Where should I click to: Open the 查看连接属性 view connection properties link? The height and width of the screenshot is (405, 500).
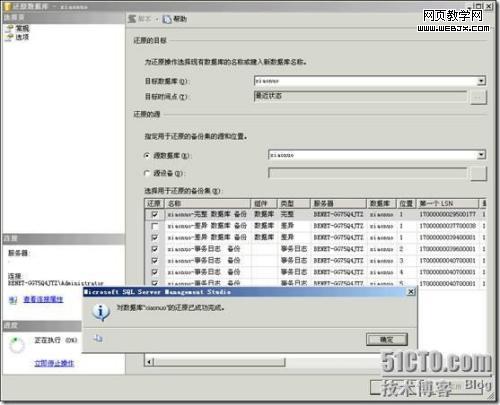(43, 299)
